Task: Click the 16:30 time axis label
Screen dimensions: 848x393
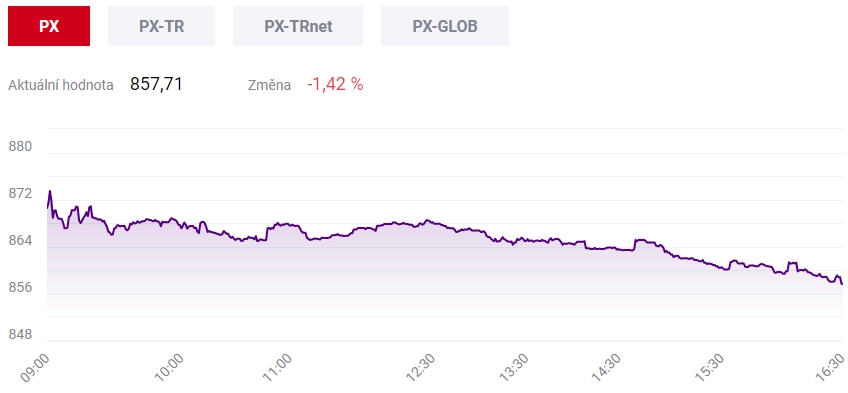Action: click(831, 367)
